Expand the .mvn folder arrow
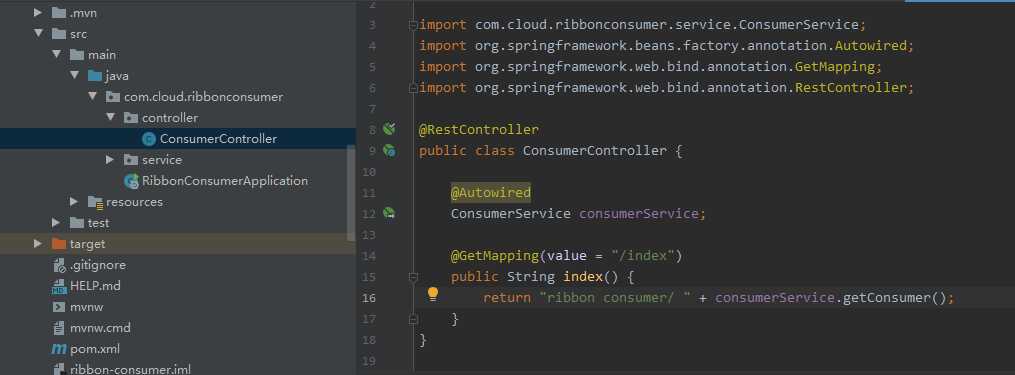This screenshot has height=375, width=1015. click(38, 12)
